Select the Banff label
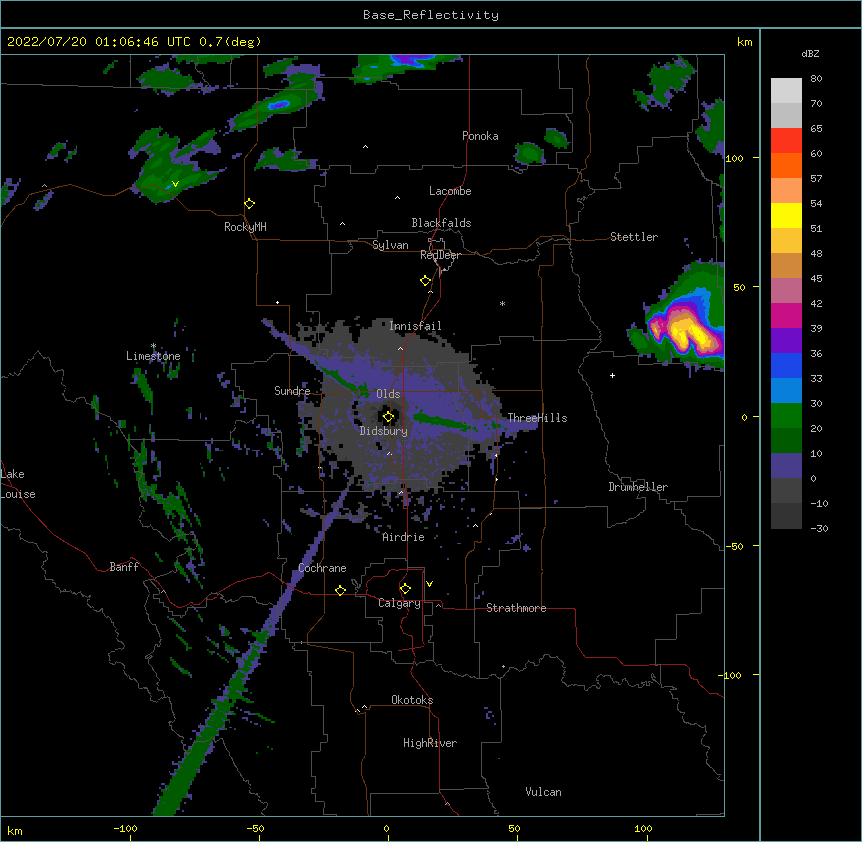The image size is (862, 842). [x=124, y=567]
